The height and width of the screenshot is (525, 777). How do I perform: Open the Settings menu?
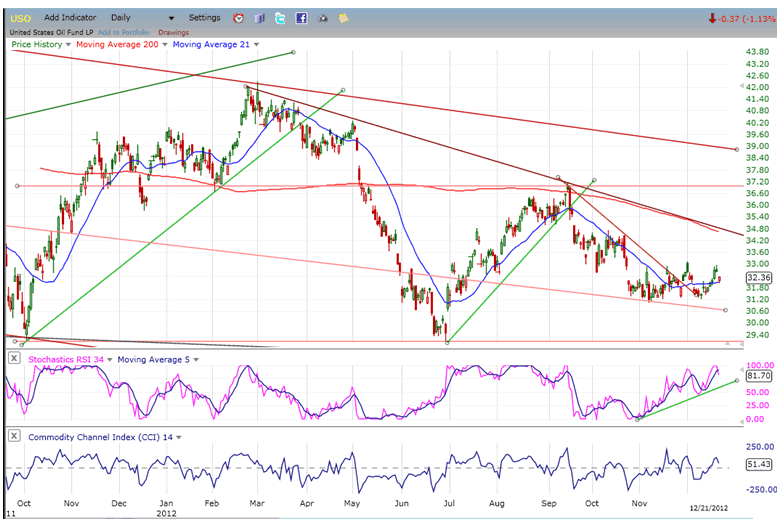pos(204,18)
